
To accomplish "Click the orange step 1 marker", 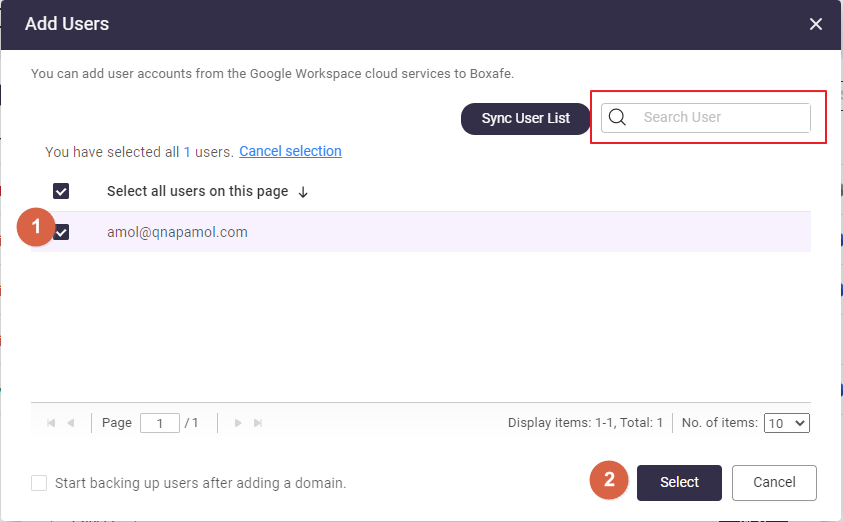I will click(36, 227).
